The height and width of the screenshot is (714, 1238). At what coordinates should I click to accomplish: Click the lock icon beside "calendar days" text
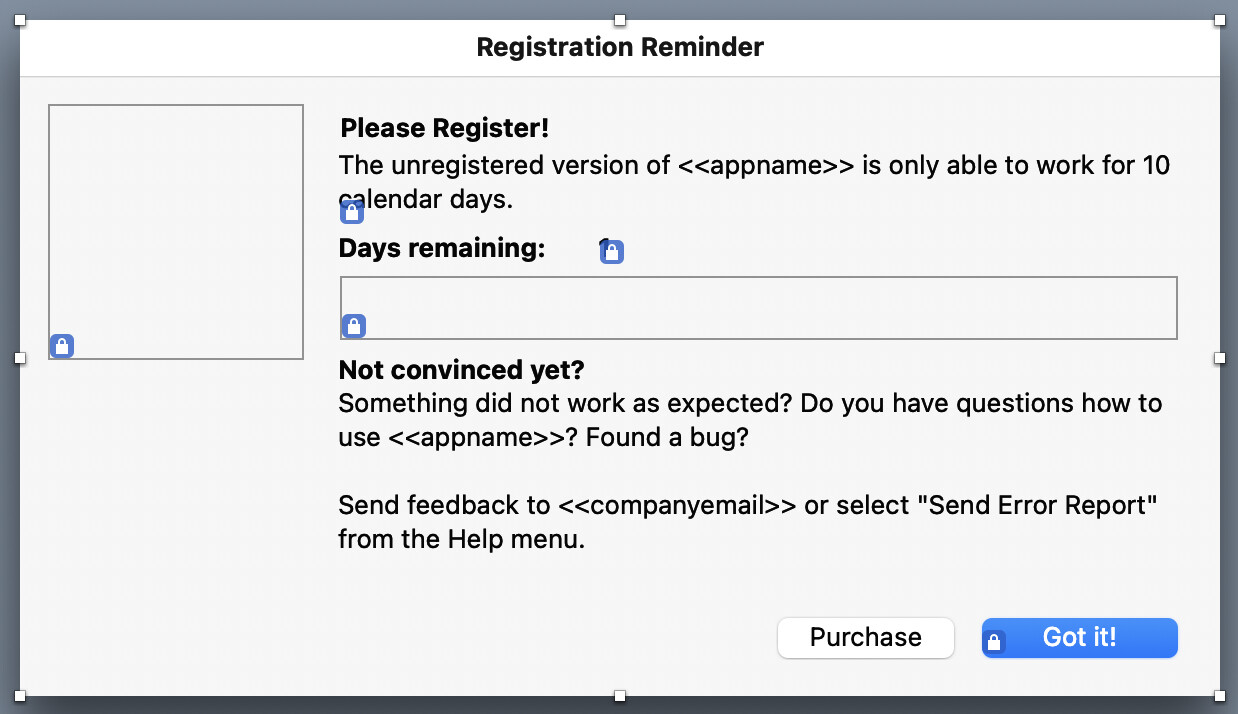[x=352, y=212]
